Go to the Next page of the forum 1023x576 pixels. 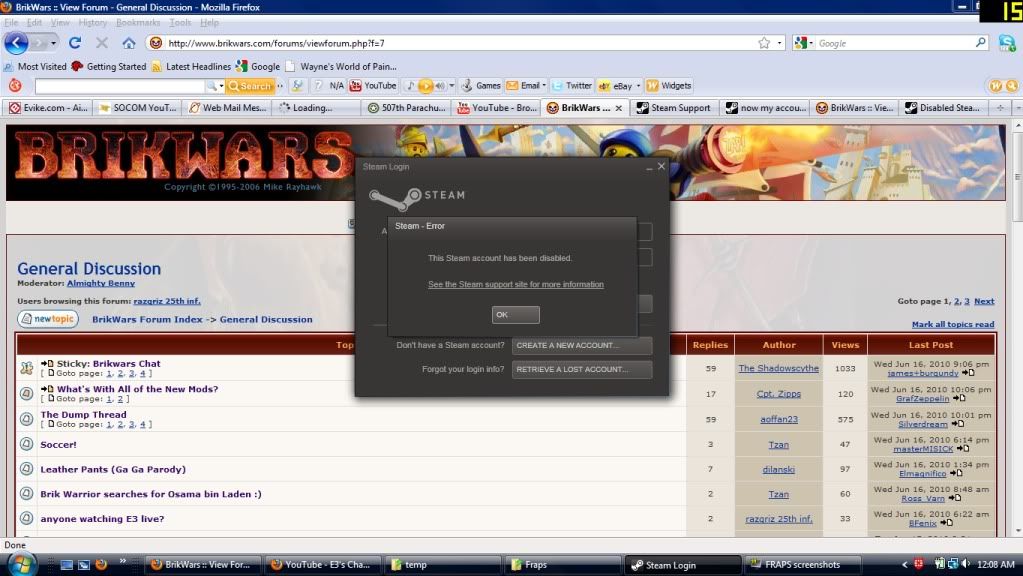[984, 301]
